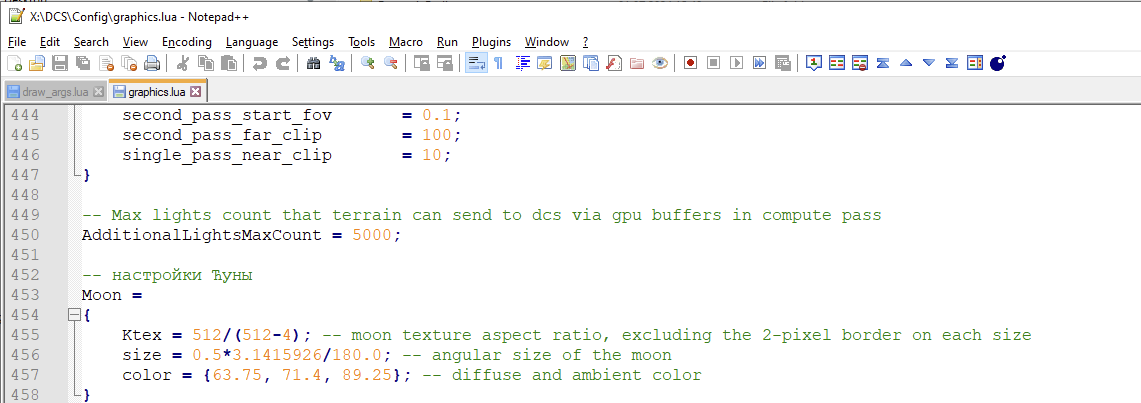The image size is (1141, 403).
Task: Close the current document via toolbar icon
Action: (106, 63)
